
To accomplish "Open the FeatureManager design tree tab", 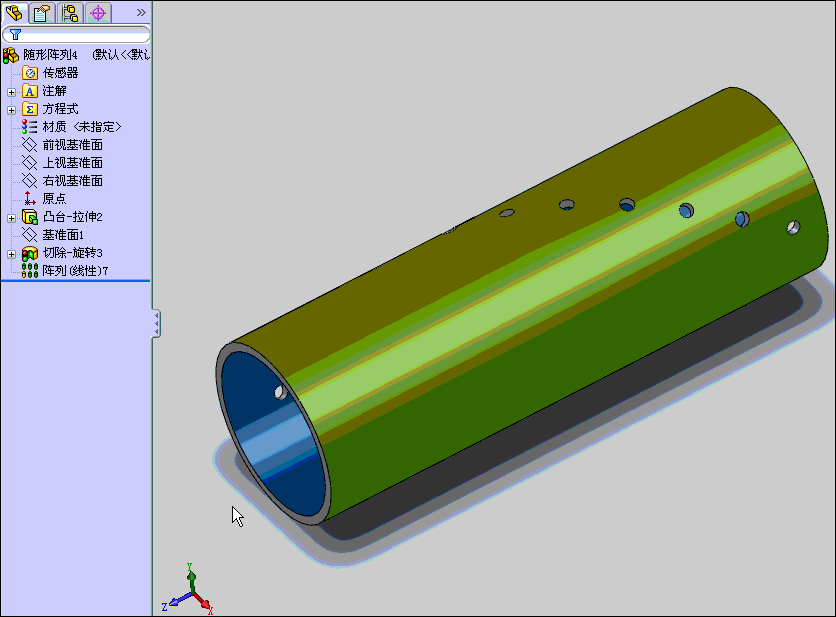I will click(14, 12).
